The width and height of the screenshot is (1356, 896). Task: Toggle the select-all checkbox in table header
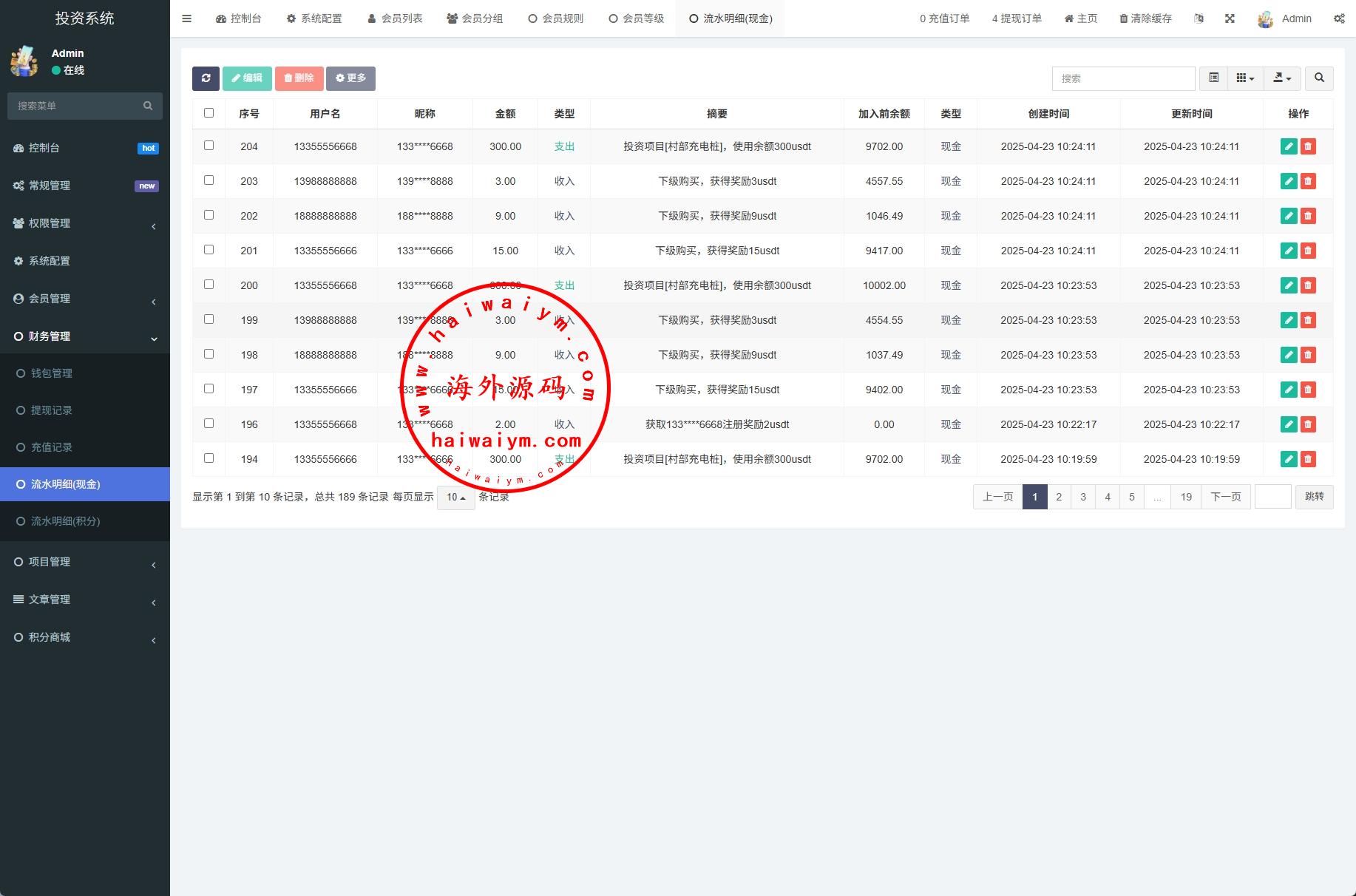pyautogui.click(x=209, y=113)
